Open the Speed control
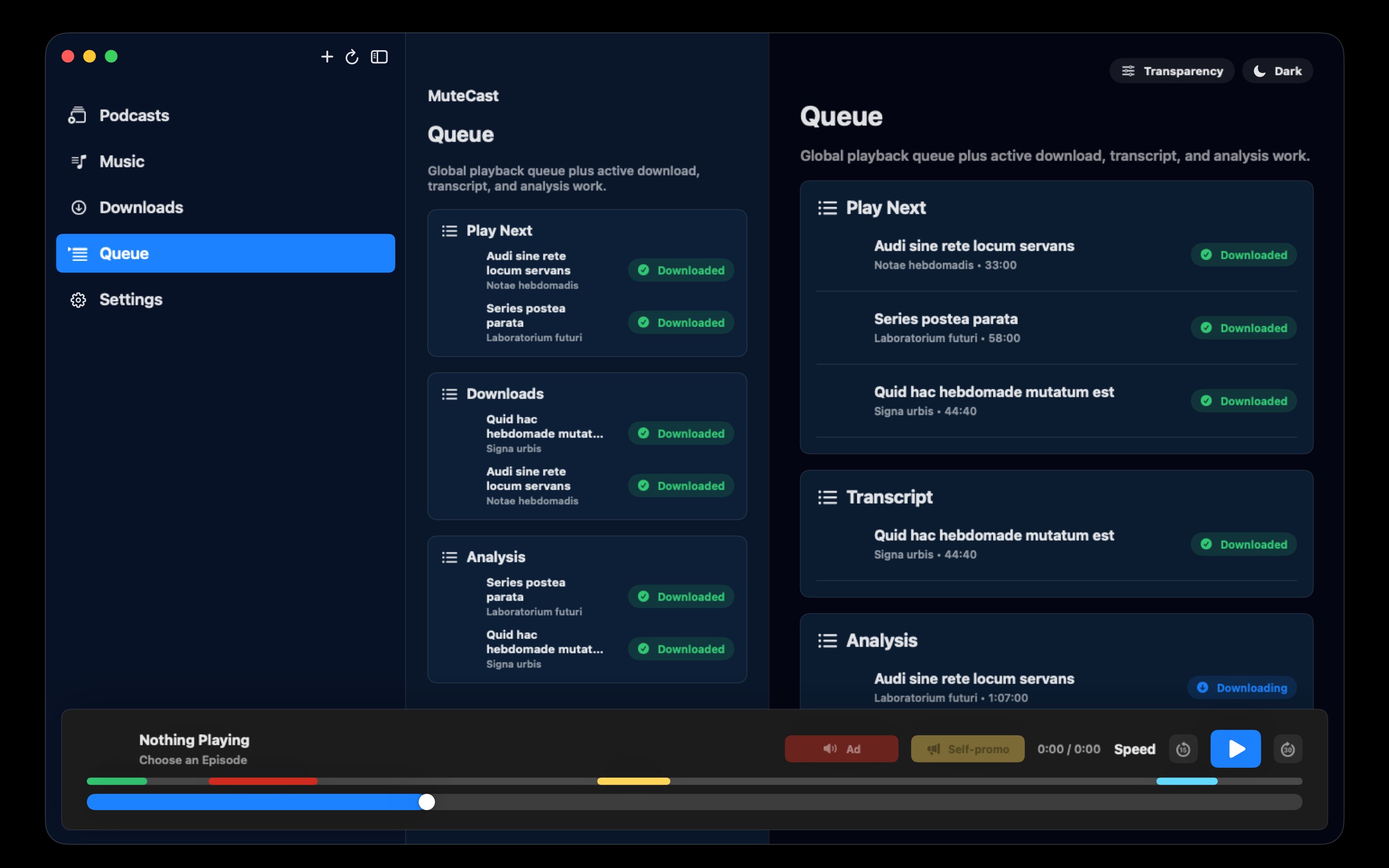 coord(1134,748)
